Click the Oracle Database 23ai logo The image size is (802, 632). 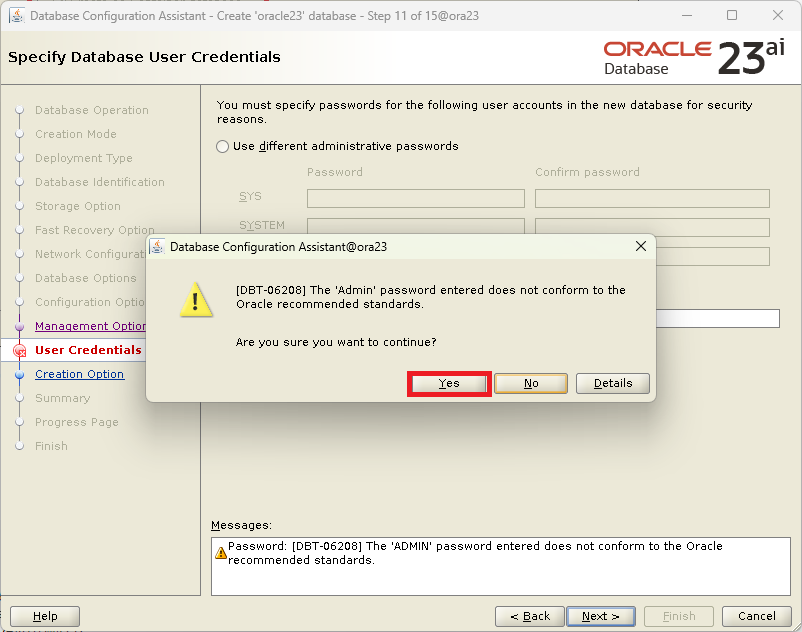(694, 58)
